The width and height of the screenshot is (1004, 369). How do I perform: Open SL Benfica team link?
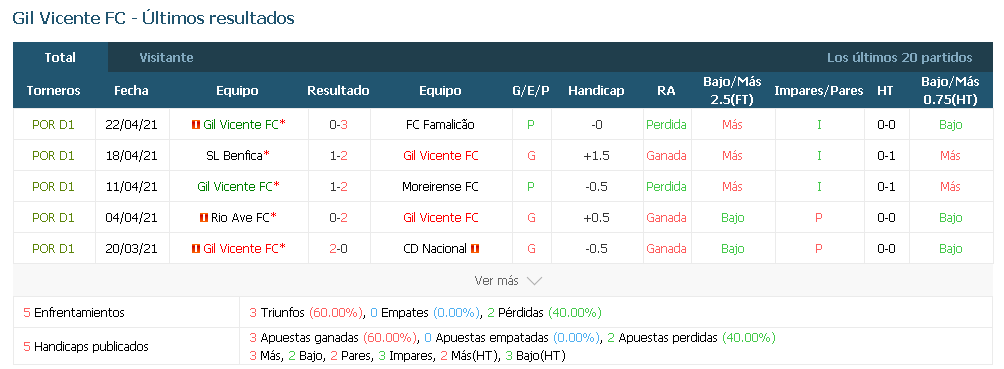pyautogui.click(x=234, y=156)
